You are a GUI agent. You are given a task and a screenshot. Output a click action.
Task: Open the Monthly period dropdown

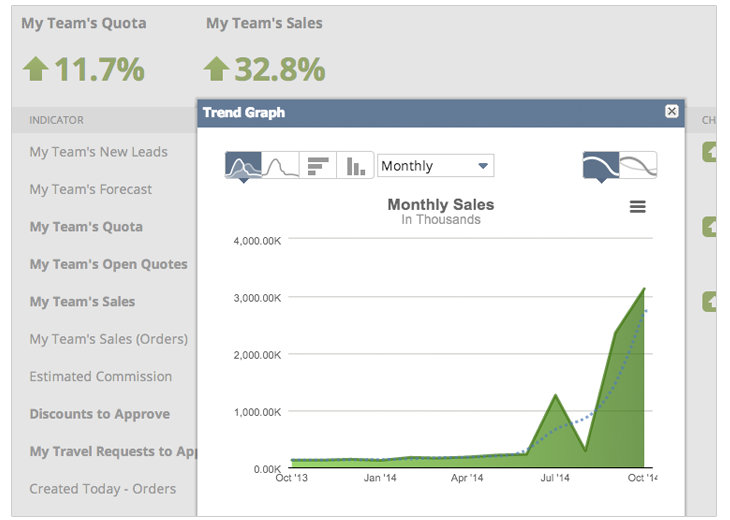[x=435, y=166]
